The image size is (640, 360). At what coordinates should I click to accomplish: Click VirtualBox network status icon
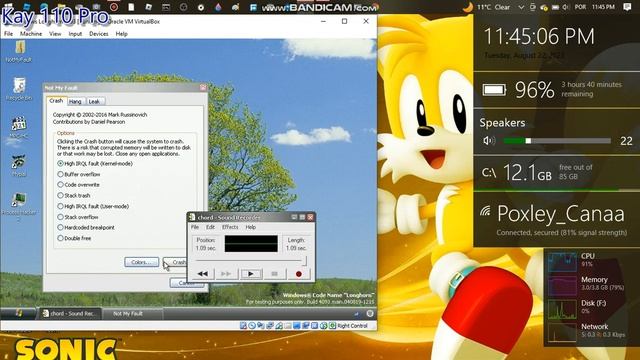[x=270, y=326]
